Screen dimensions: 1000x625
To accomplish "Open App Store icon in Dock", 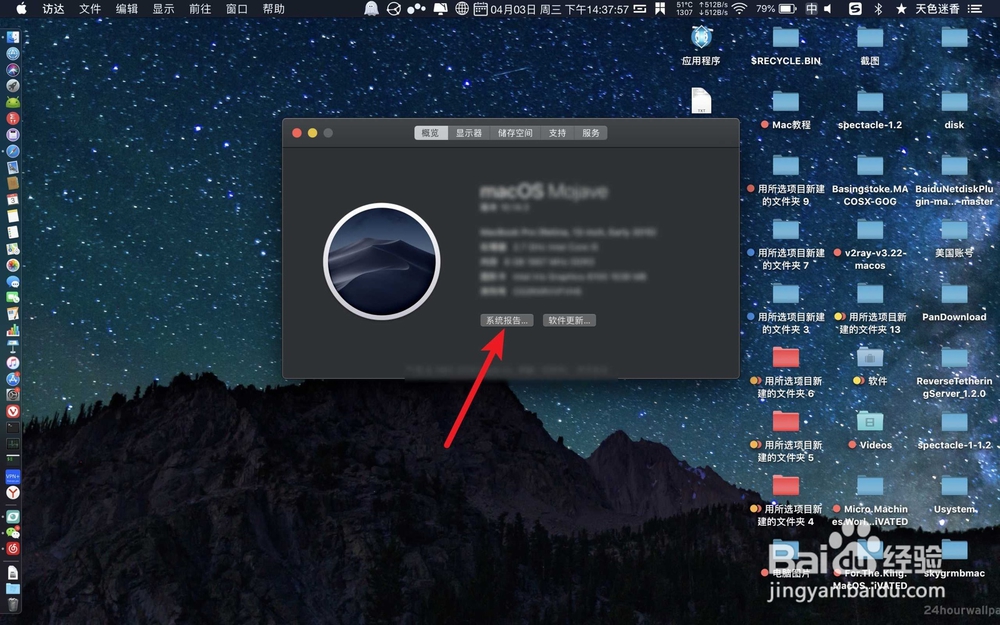I will click(x=13, y=379).
